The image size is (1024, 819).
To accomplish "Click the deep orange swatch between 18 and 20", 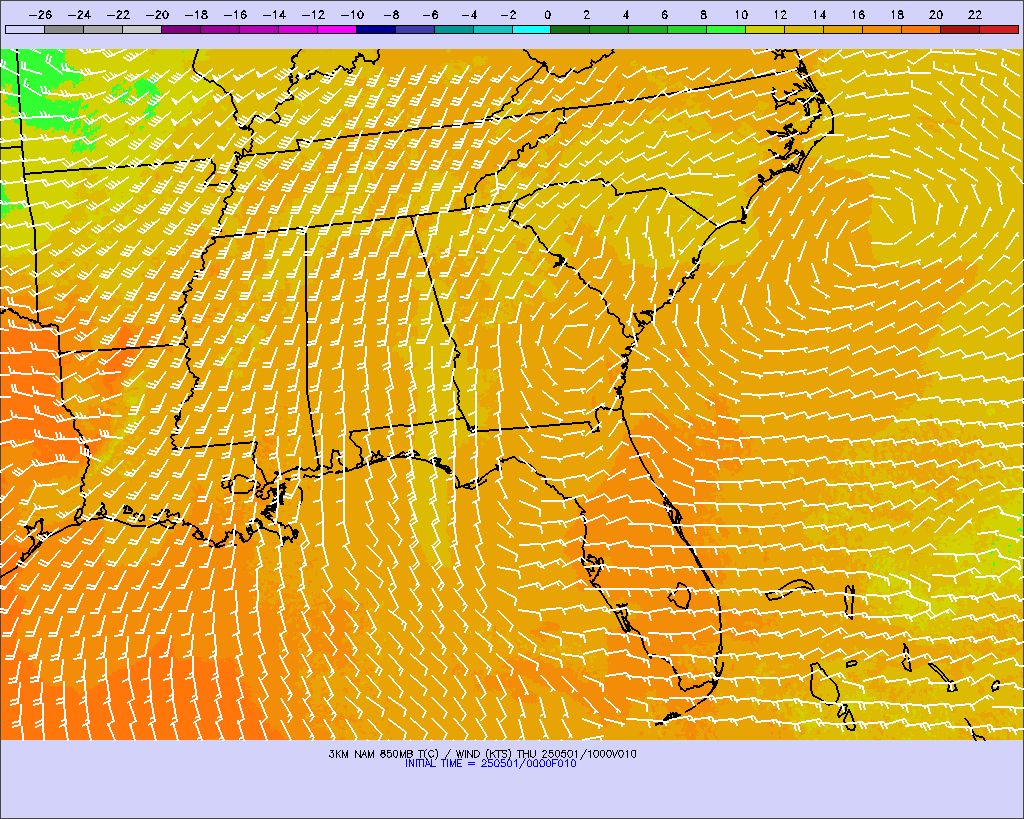I will [x=921, y=29].
